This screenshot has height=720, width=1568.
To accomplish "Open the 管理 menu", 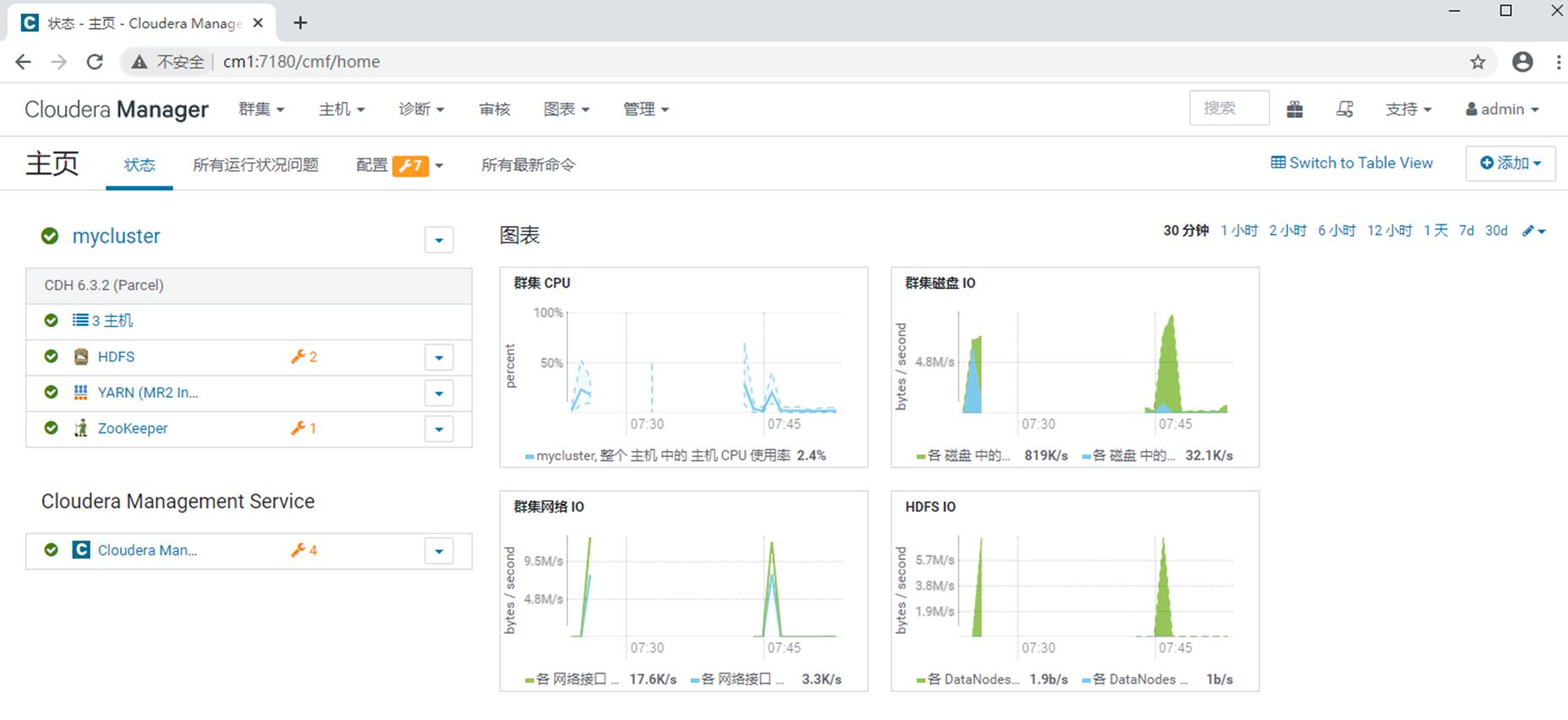I will [x=646, y=110].
